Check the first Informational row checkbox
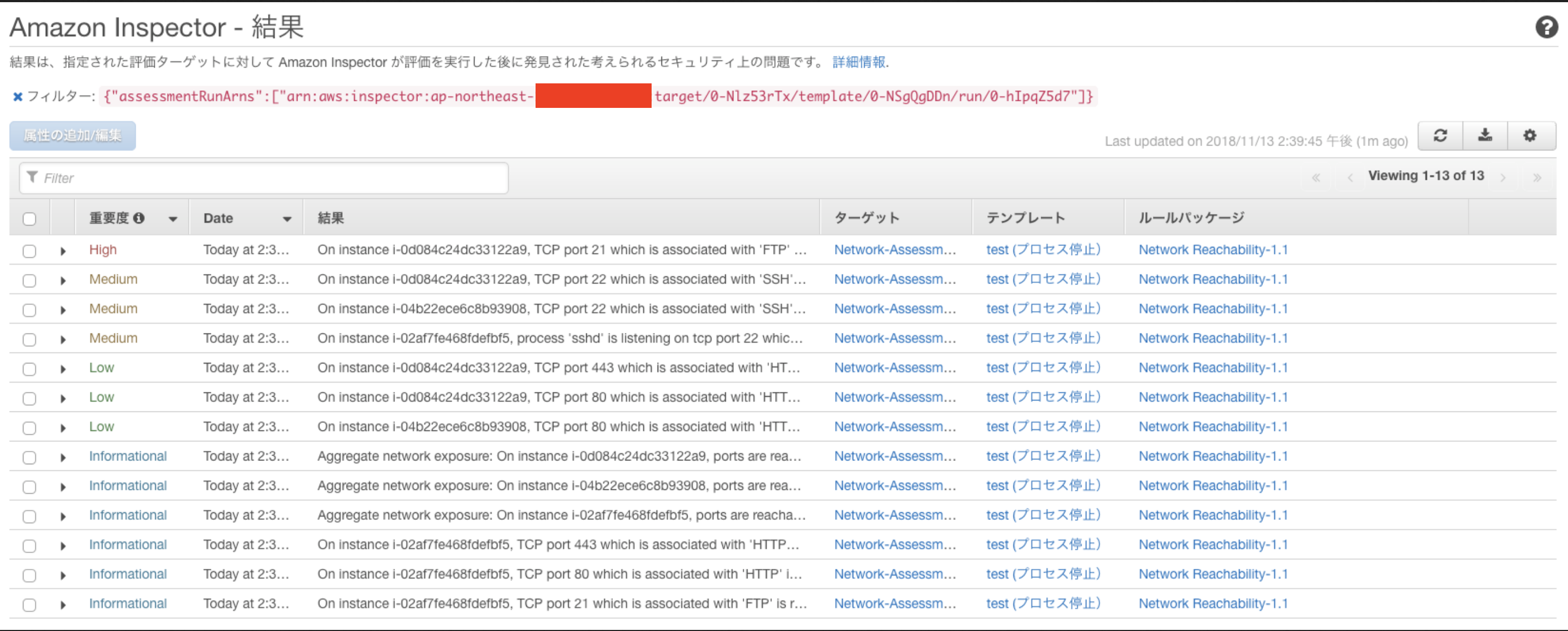Image resolution: width=1568 pixels, height=631 pixels. 29,457
